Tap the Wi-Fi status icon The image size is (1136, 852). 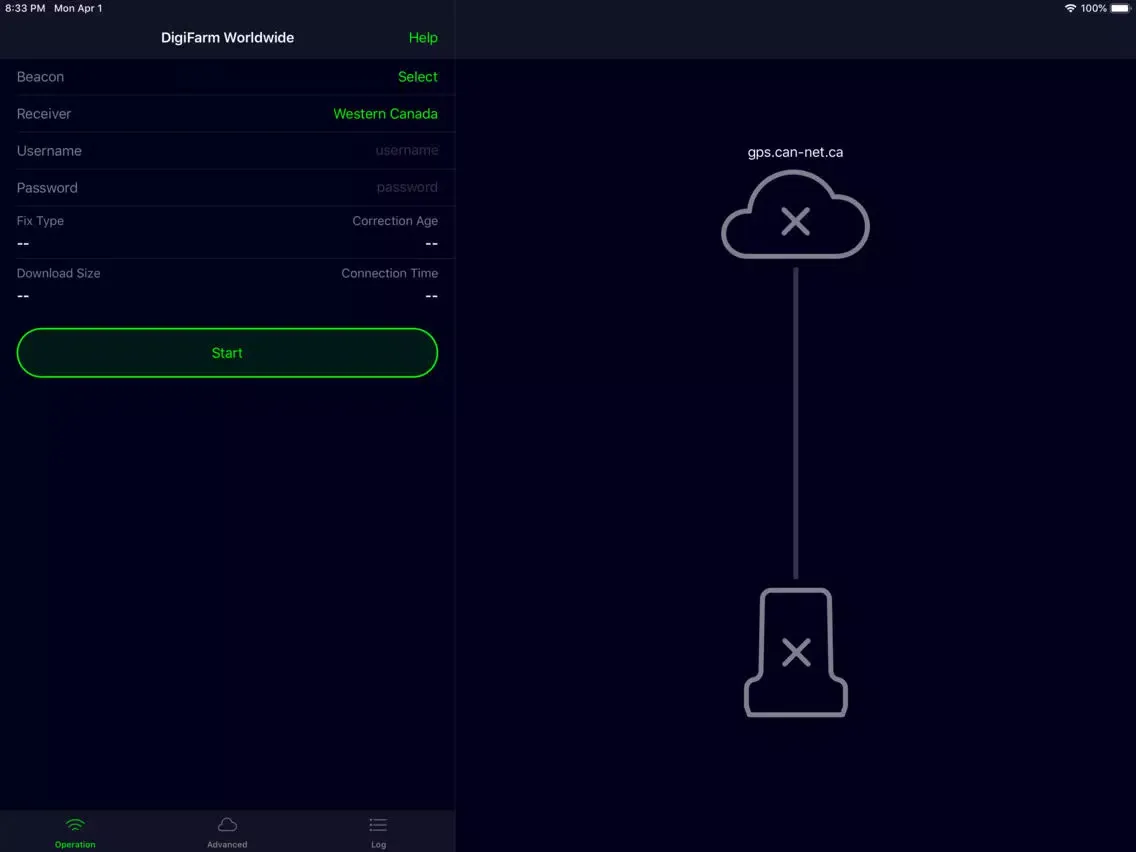[x=1070, y=9]
